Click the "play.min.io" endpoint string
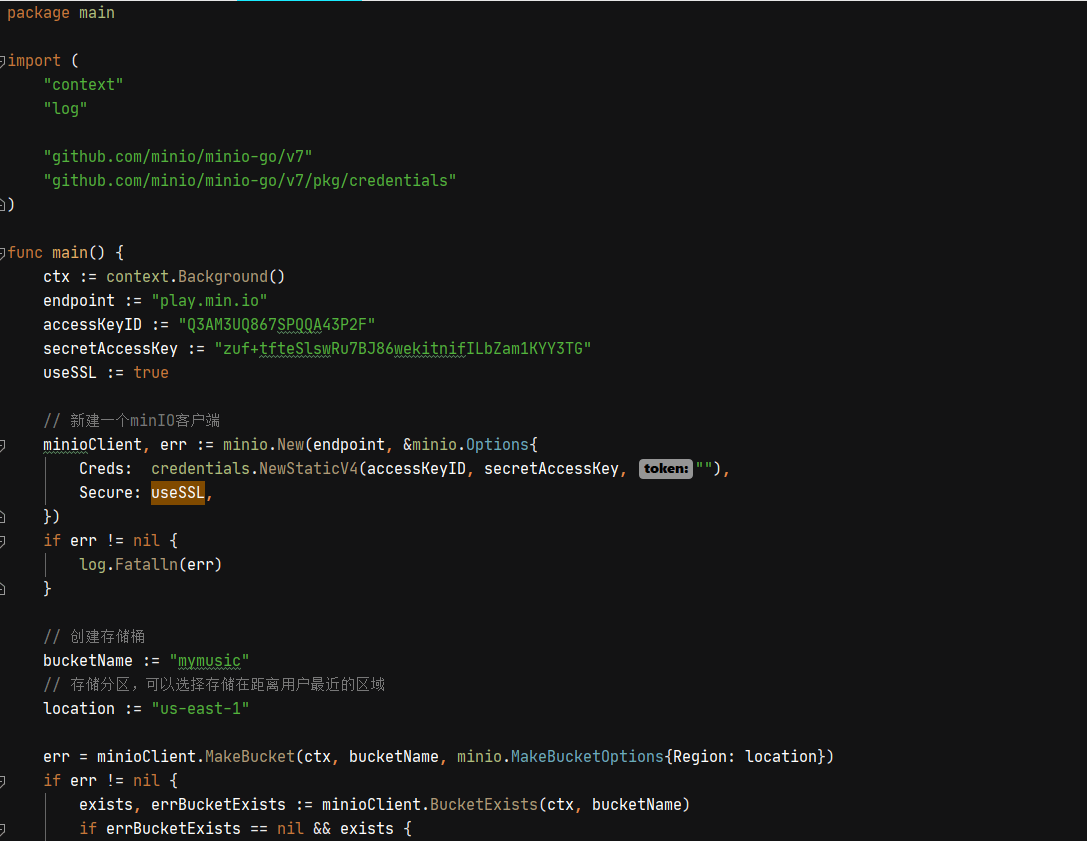The width and height of the screenshot is (1087, 841). (209, 301)
